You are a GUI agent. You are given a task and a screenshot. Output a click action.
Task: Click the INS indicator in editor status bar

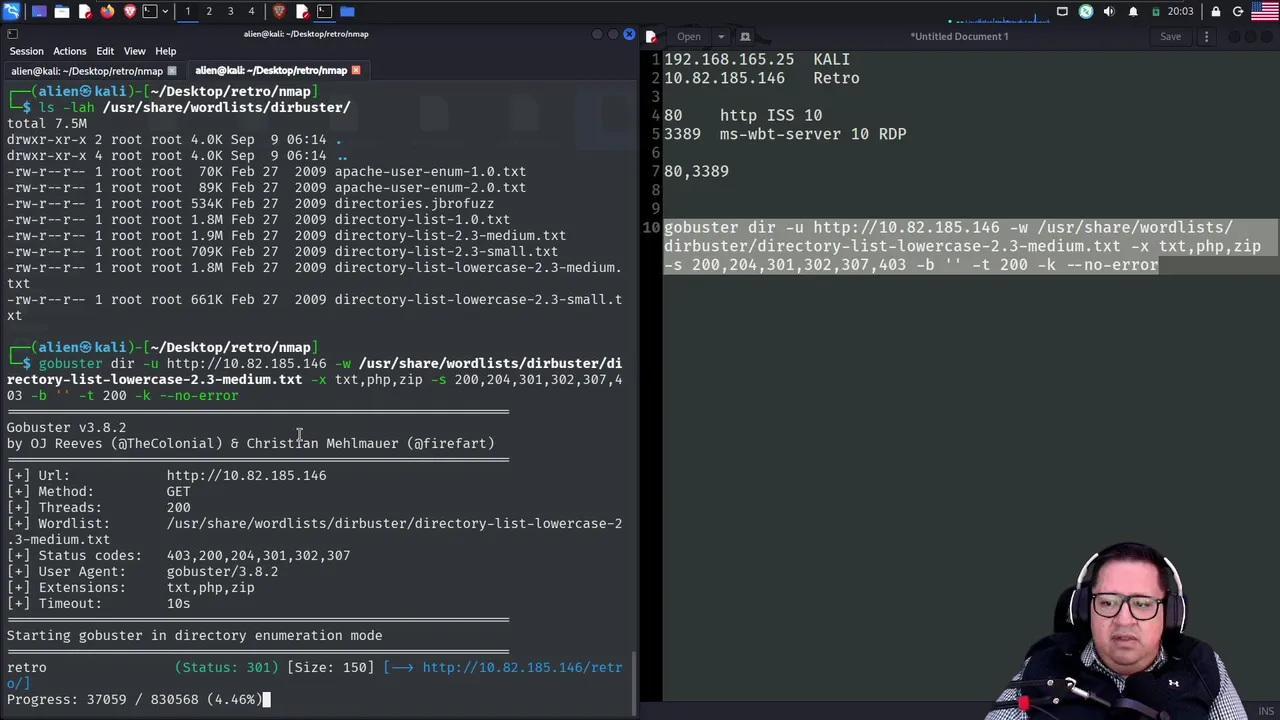1267,711
